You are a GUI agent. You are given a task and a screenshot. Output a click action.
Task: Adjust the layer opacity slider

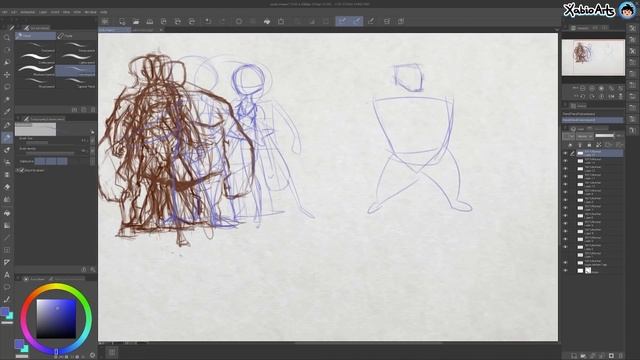click(x=604, y=136)
